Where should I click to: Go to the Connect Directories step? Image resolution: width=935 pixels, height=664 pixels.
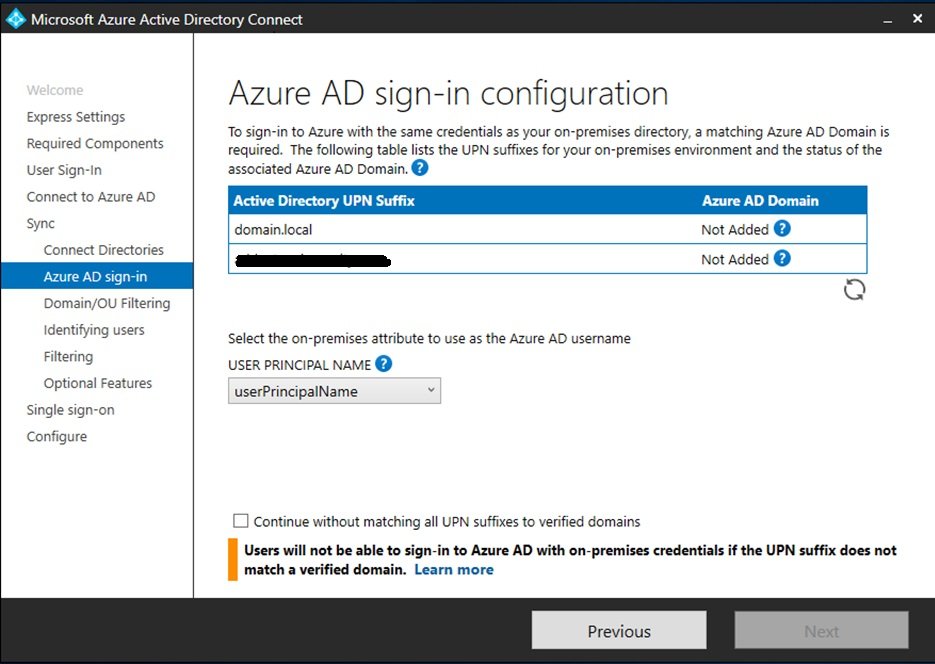tap(103, 250)
